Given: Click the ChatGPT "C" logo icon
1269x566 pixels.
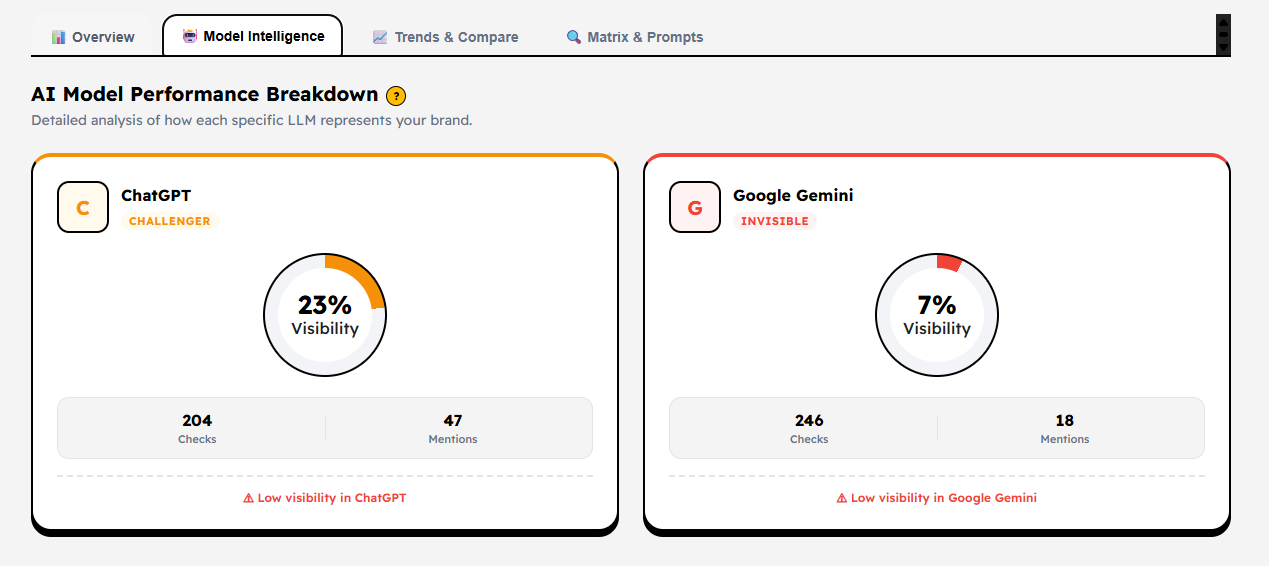Looking at the screenshot, I should pos(83,207).
